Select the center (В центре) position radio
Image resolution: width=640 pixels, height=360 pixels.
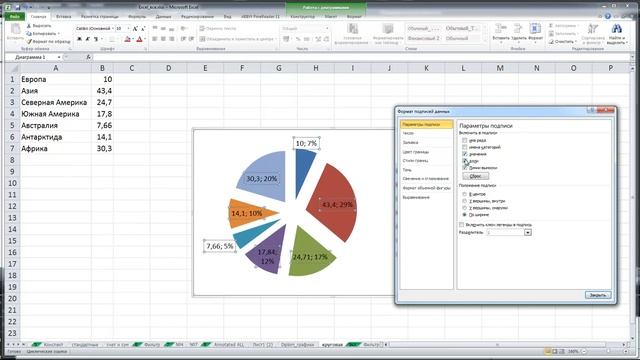(x=464, y=194)
